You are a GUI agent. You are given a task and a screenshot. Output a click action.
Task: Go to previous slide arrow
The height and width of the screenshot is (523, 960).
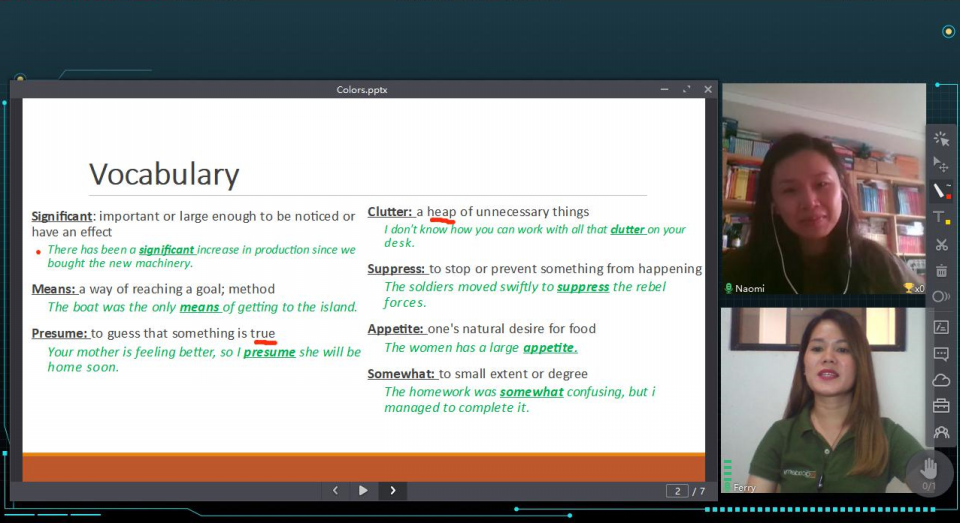point(336,491)
